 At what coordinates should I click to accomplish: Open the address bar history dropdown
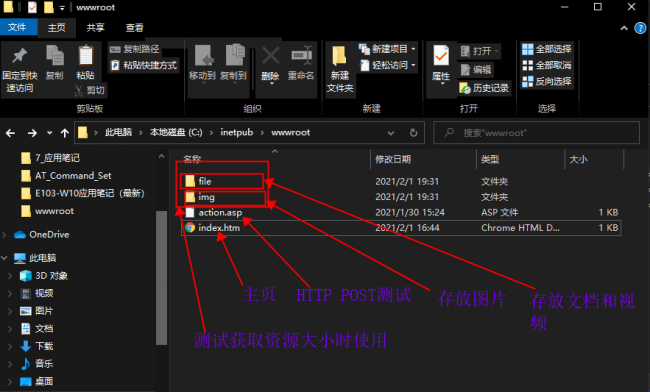tap(390, 133)
